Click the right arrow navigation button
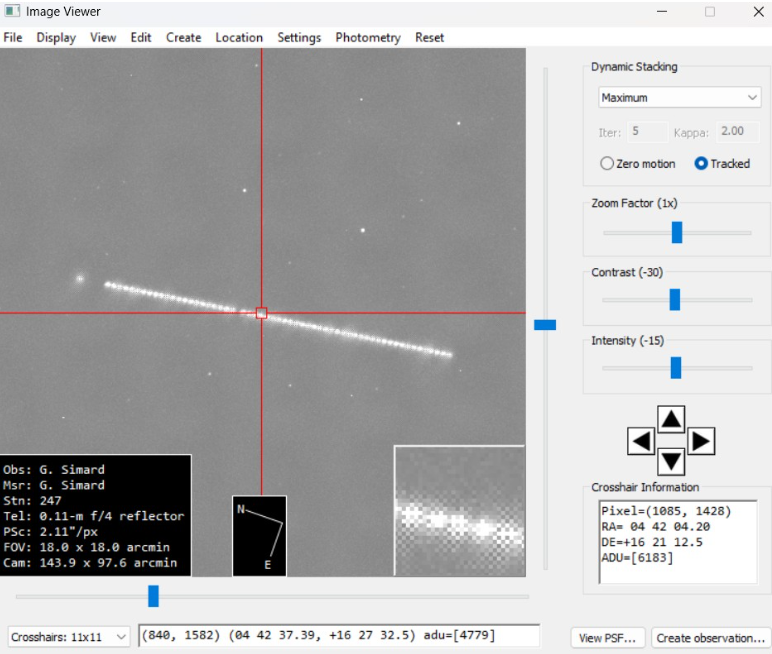This screenshot has width=772, height=654. click(x=701, y=440)
